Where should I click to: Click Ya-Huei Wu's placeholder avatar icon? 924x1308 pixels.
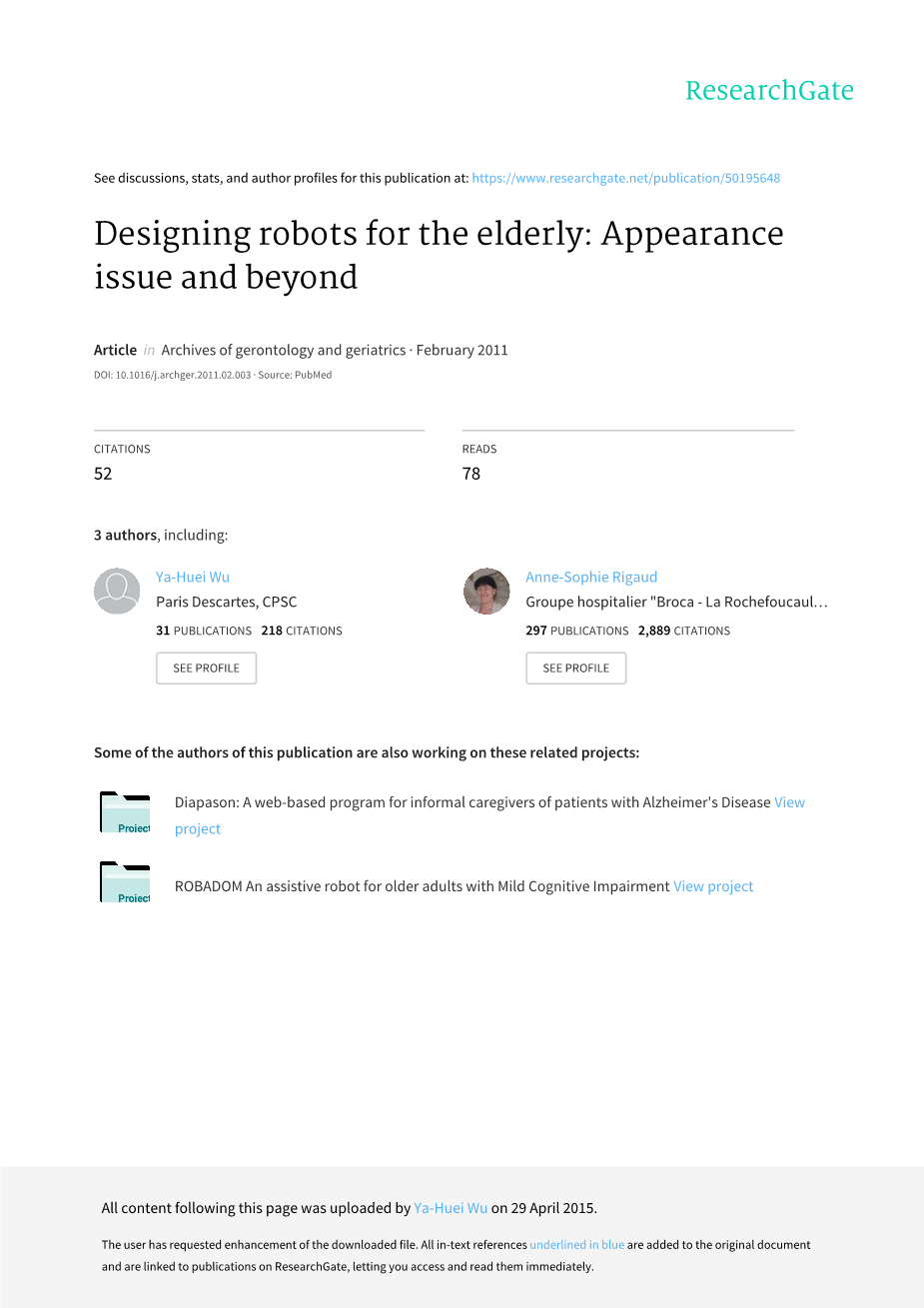(117, 591)
